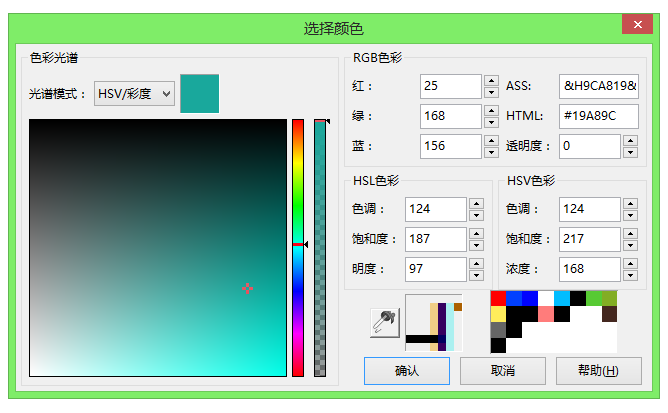668x413 pixels.
Task: Decrease HSL 色调 with down arrow
Action: point(476,215)
